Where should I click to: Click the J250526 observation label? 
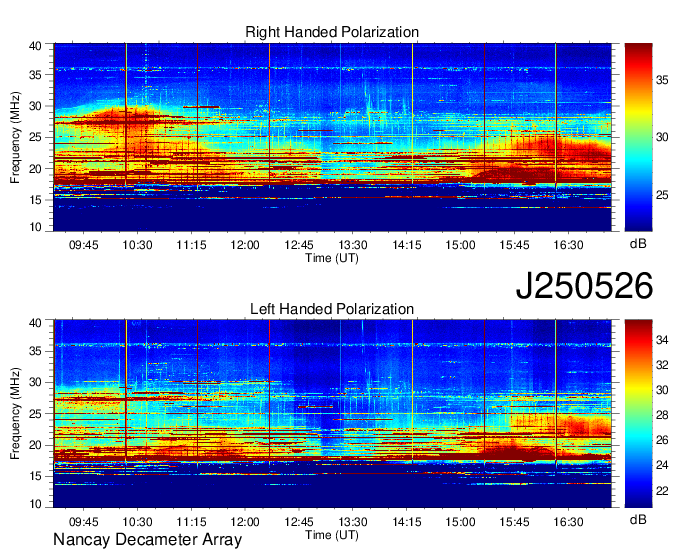click(584, 286)
